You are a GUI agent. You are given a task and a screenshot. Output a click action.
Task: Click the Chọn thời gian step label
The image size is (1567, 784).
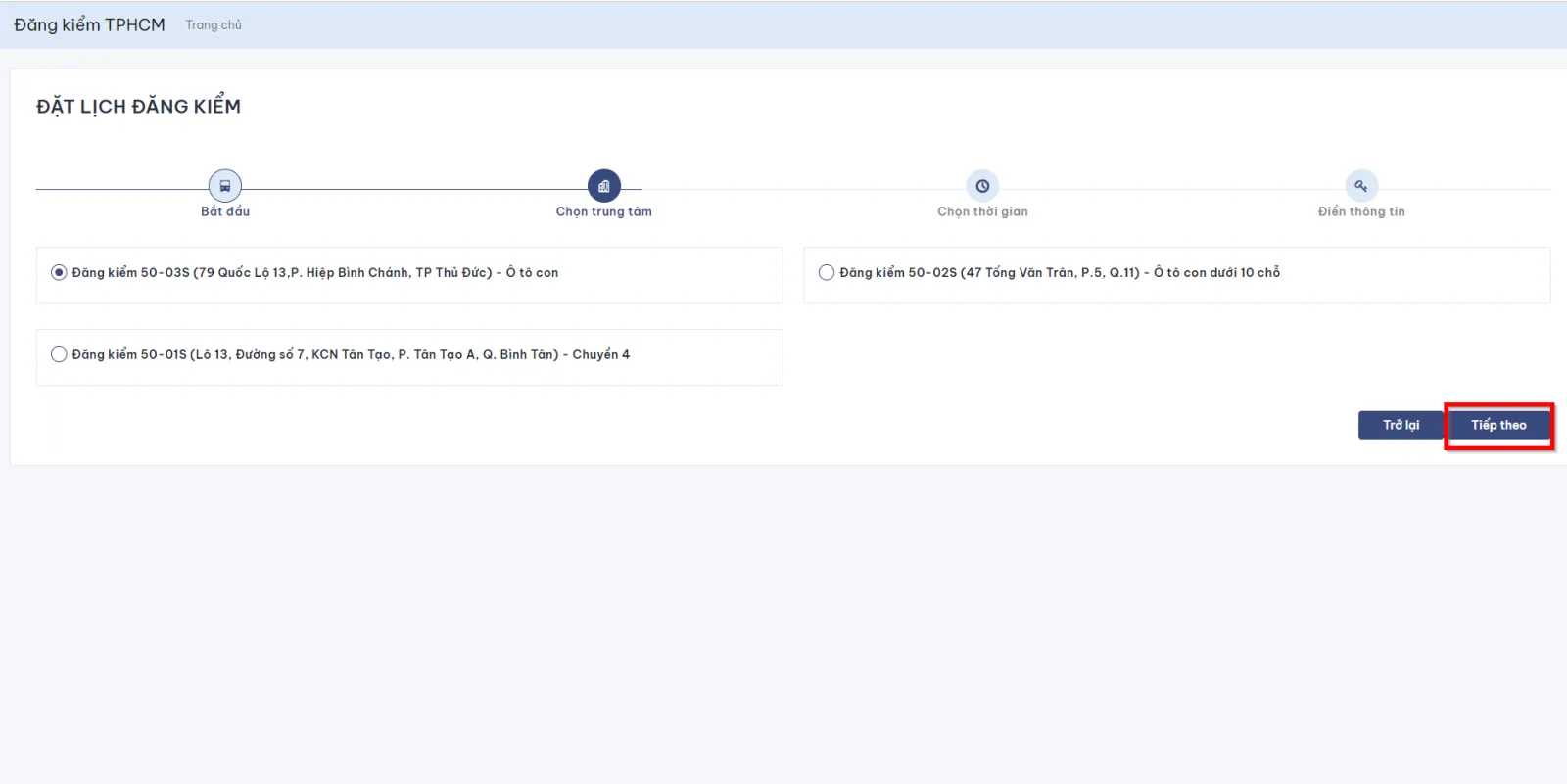pyautogui.click(x=982, y=211)
